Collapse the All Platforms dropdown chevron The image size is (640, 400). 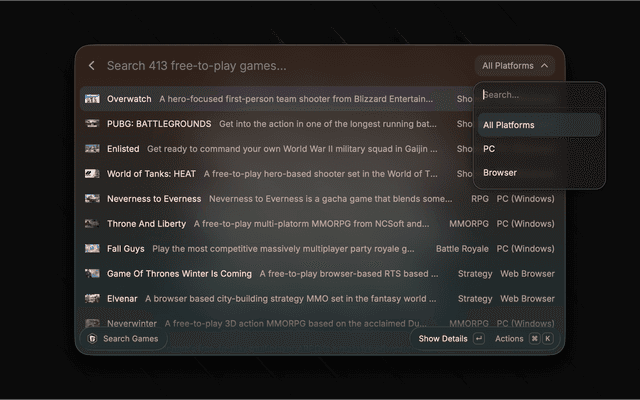pos(544,66)
